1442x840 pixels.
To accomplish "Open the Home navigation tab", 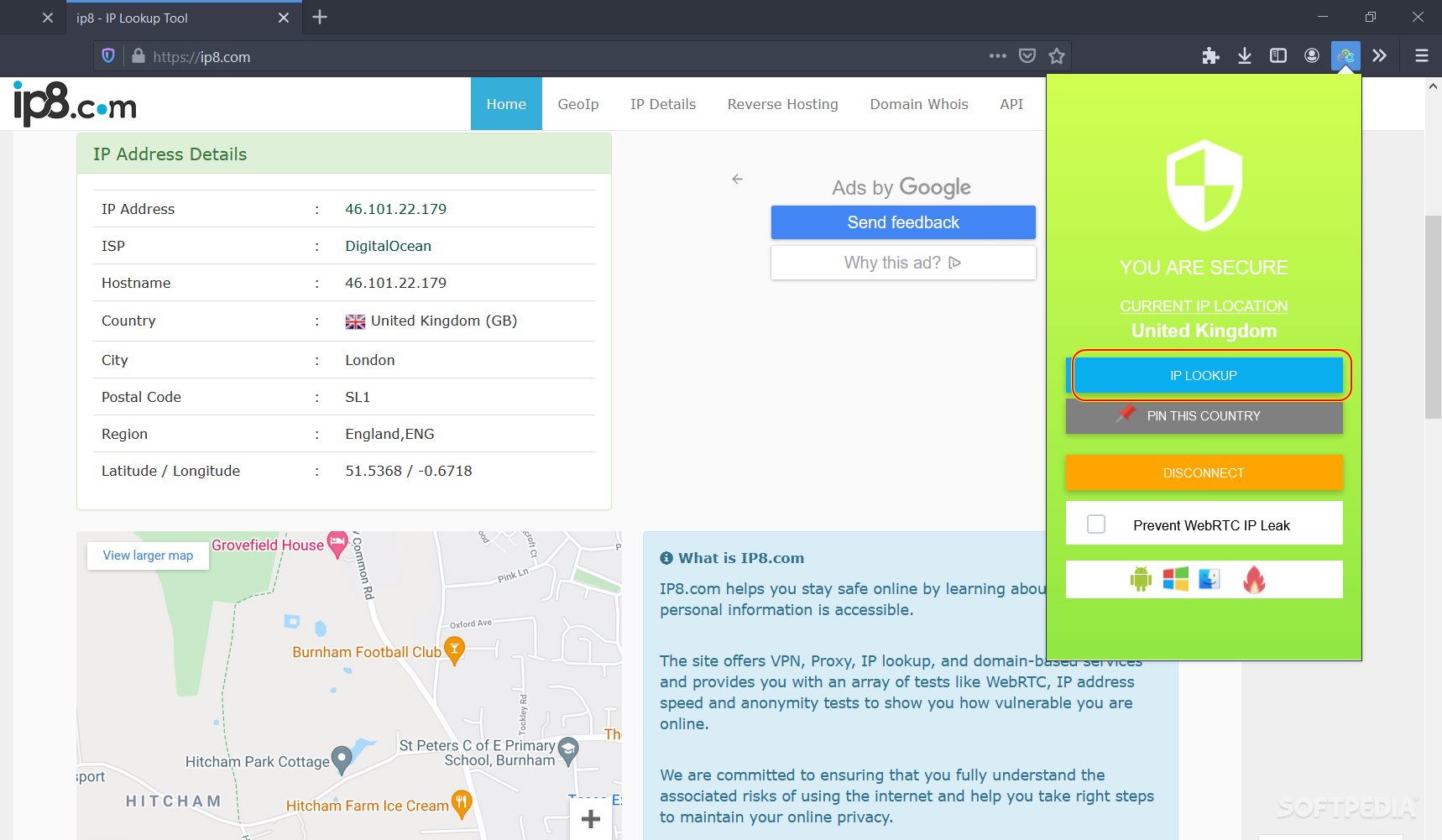I will click(x=506, y=104).
